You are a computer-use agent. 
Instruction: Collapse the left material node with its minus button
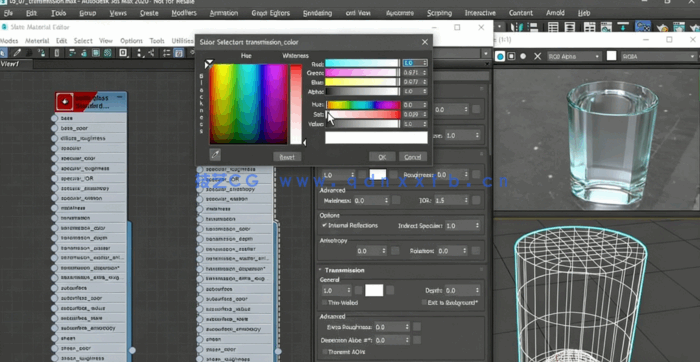point(120,96)
